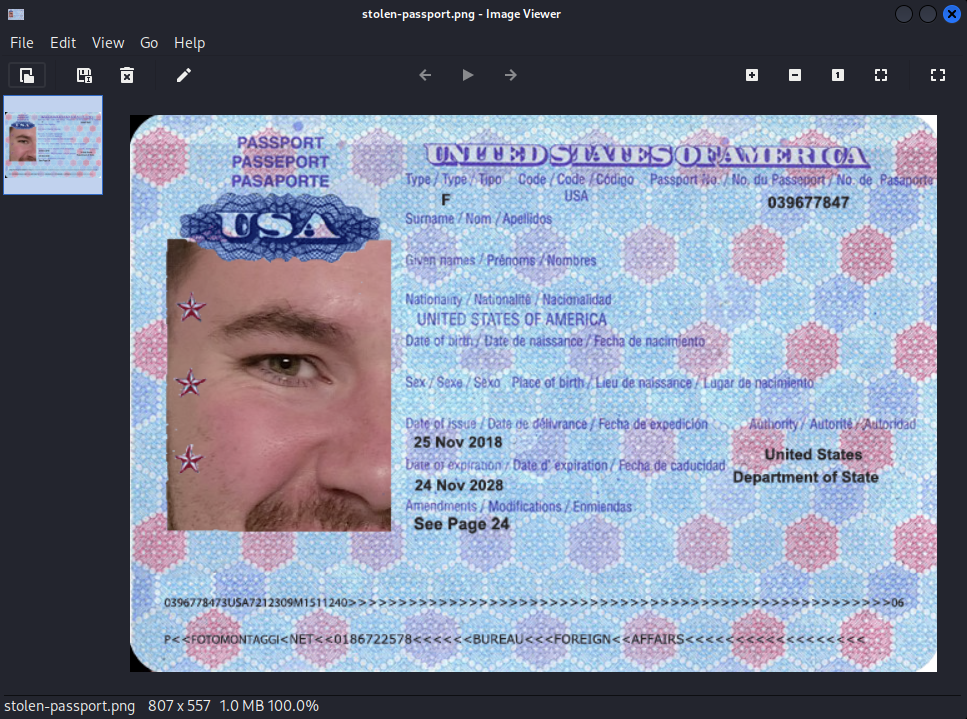Go to next image arrow

point(511,75)
